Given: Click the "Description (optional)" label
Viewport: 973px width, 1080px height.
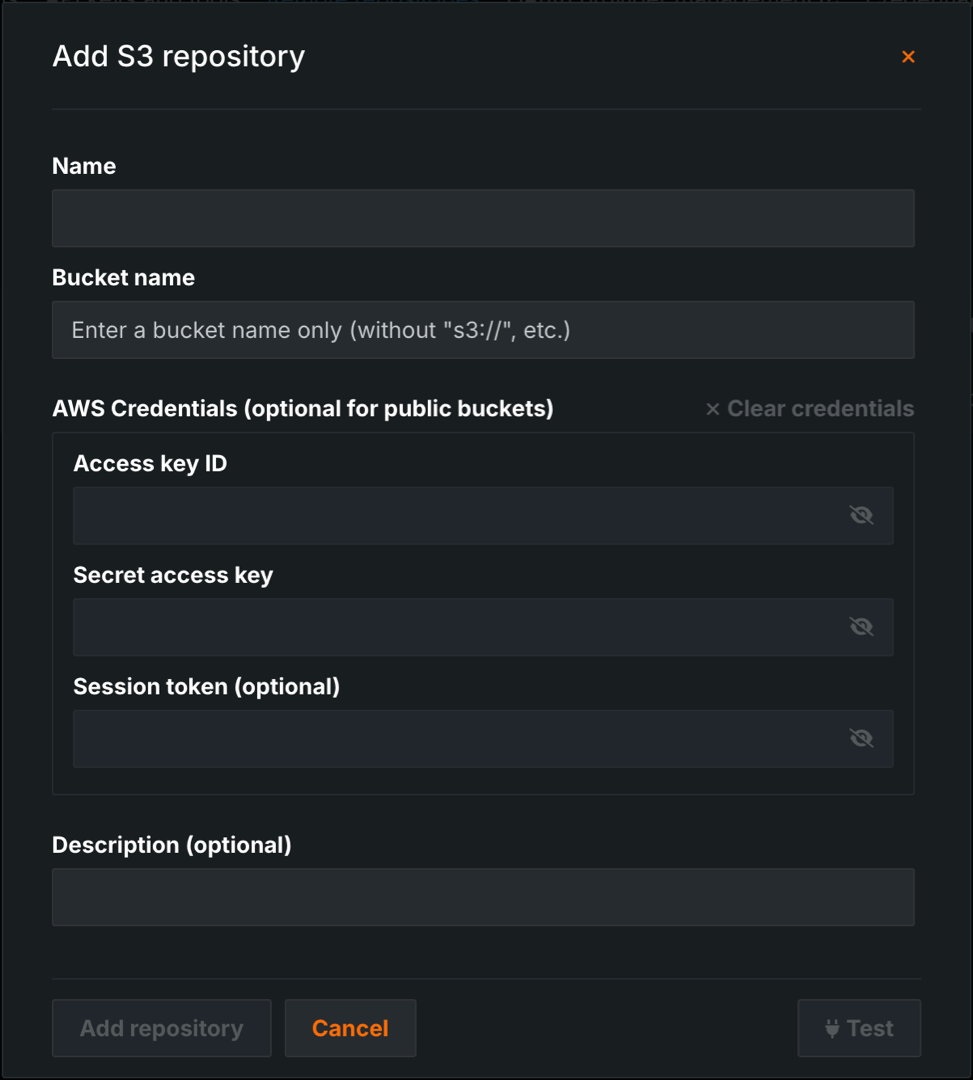Looking at the screenshot, I should click(172, 845).
